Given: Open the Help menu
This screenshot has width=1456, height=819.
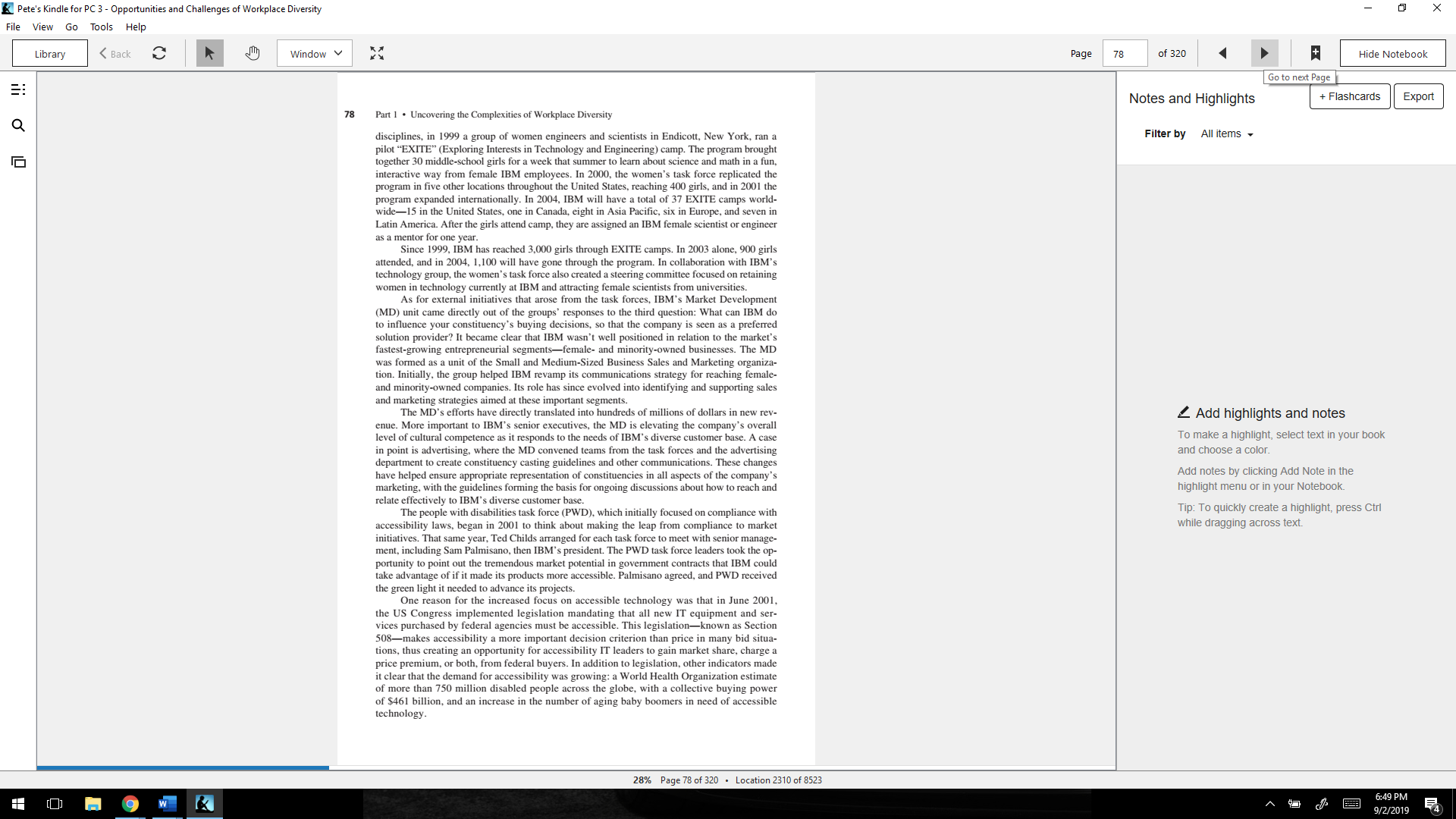Looking at the screenshot, I should (136, 27).
